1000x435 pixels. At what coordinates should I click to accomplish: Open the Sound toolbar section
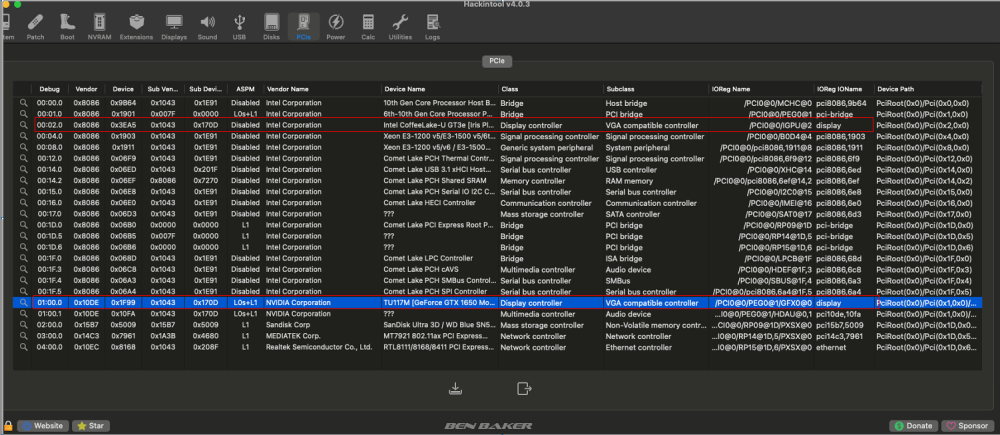tap(207, 26)
